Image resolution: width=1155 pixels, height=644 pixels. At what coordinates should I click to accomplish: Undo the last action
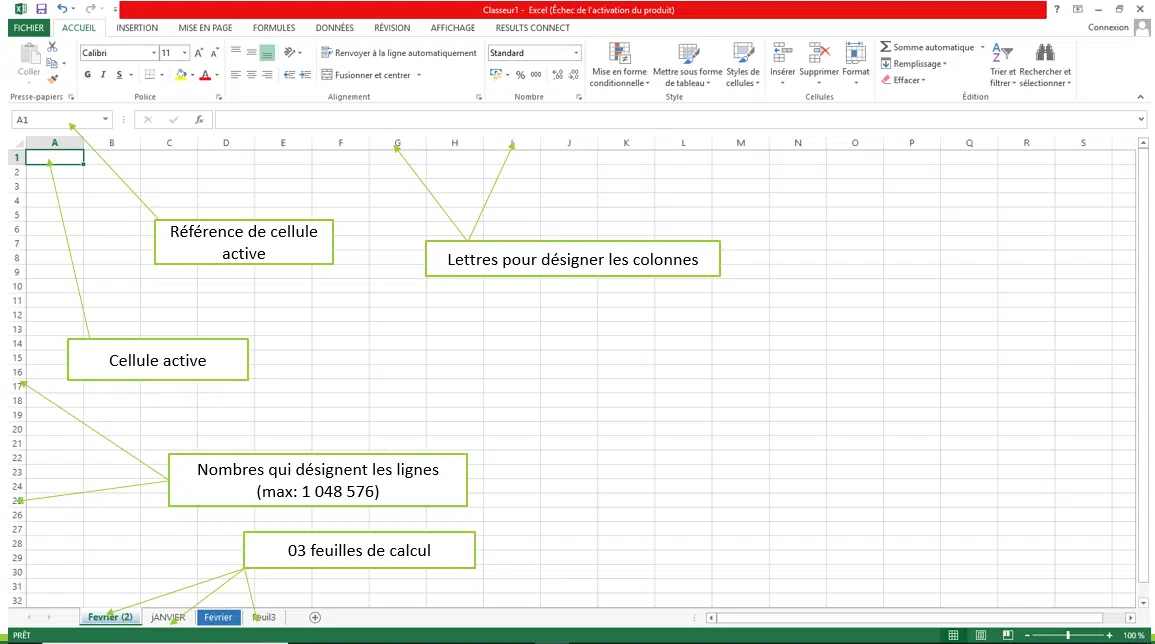63,9
